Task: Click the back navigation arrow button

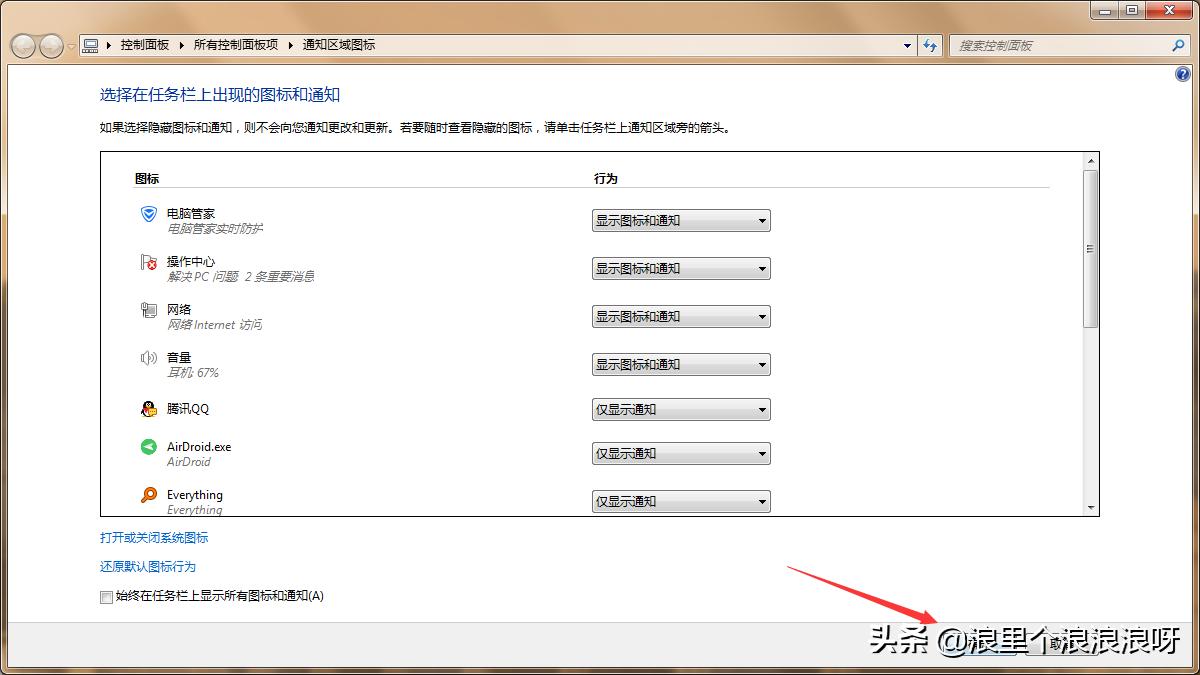Action: (22, 45)
